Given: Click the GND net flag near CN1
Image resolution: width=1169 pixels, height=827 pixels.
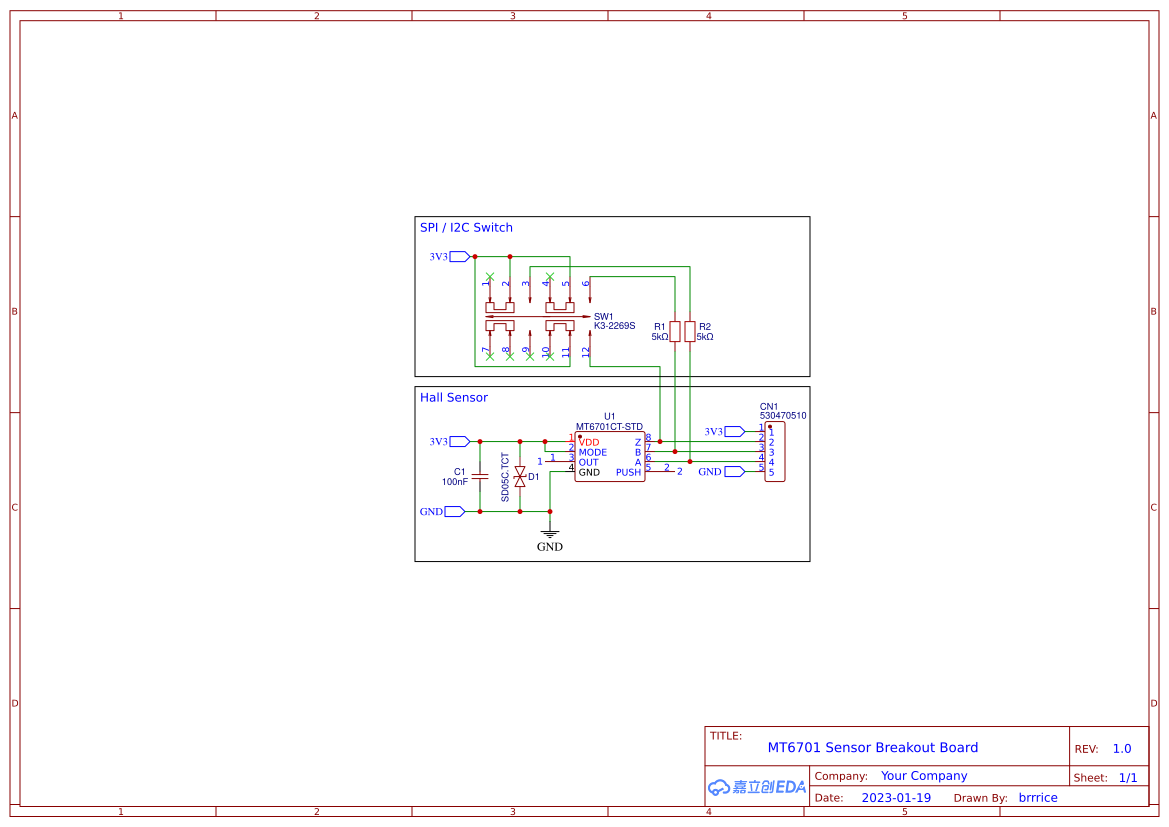Looking at the screenshot, I should point(733,471).
